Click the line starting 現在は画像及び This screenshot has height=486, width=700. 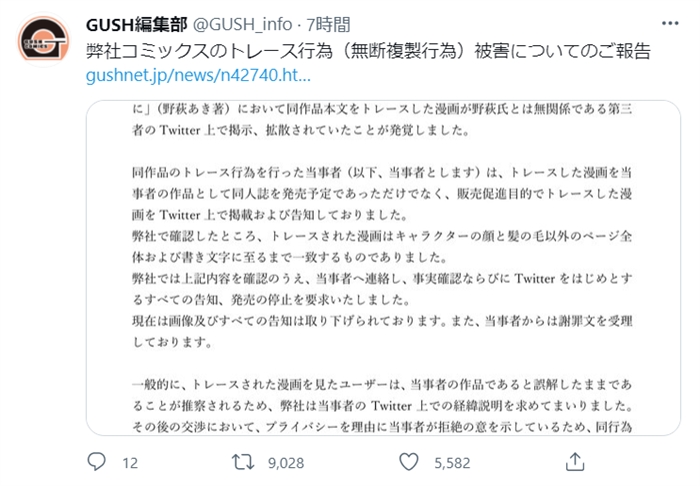tap(390, 323)
